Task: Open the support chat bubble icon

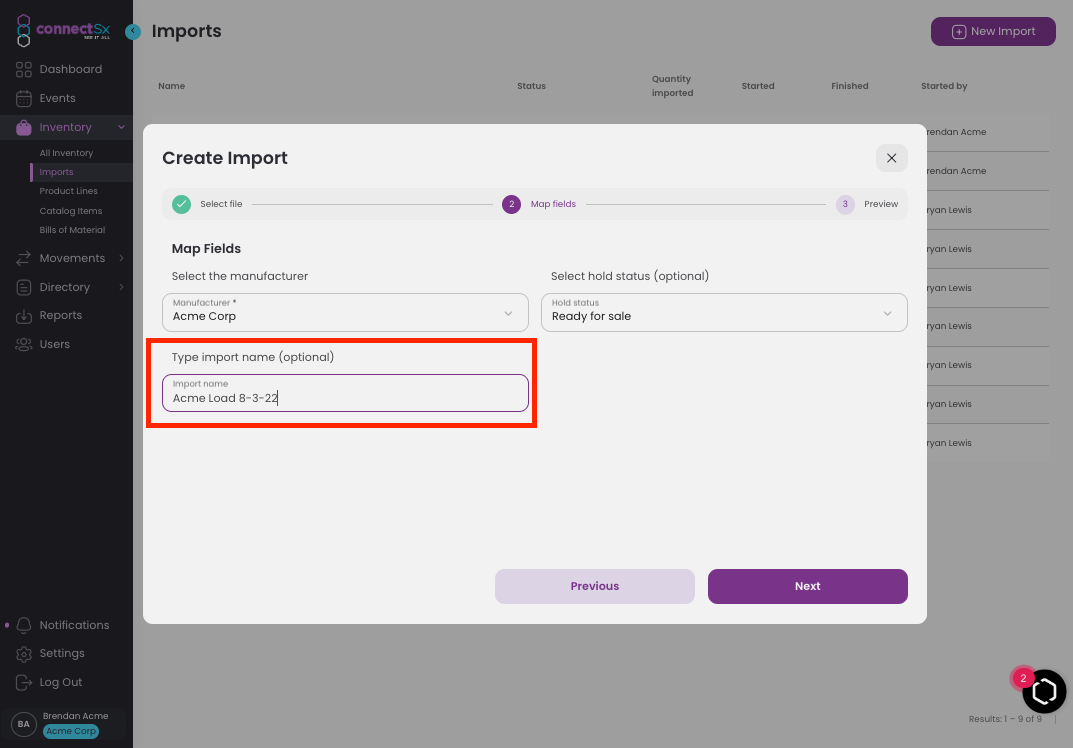Action: click(1044, 691)
